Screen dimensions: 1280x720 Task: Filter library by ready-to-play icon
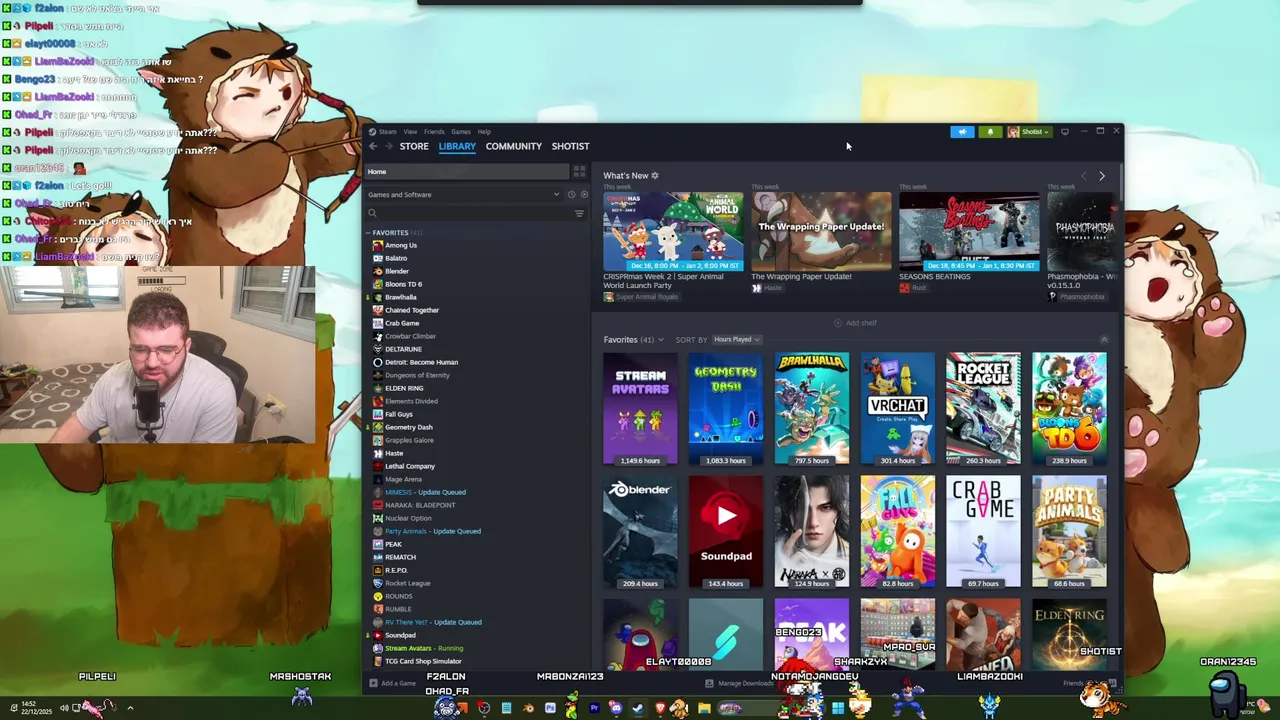[x=584, y=195]
